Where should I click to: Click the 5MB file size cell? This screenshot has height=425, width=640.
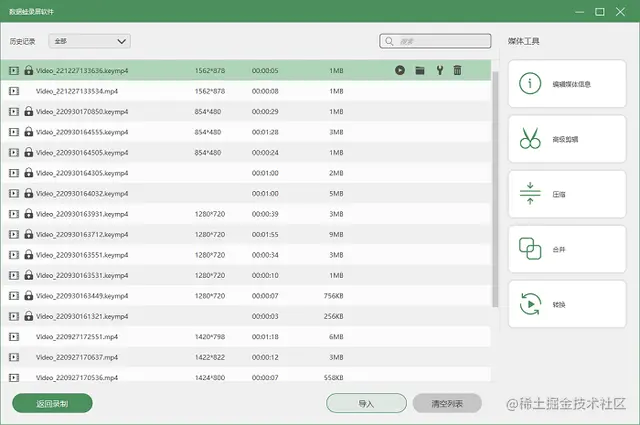[336, 193]
